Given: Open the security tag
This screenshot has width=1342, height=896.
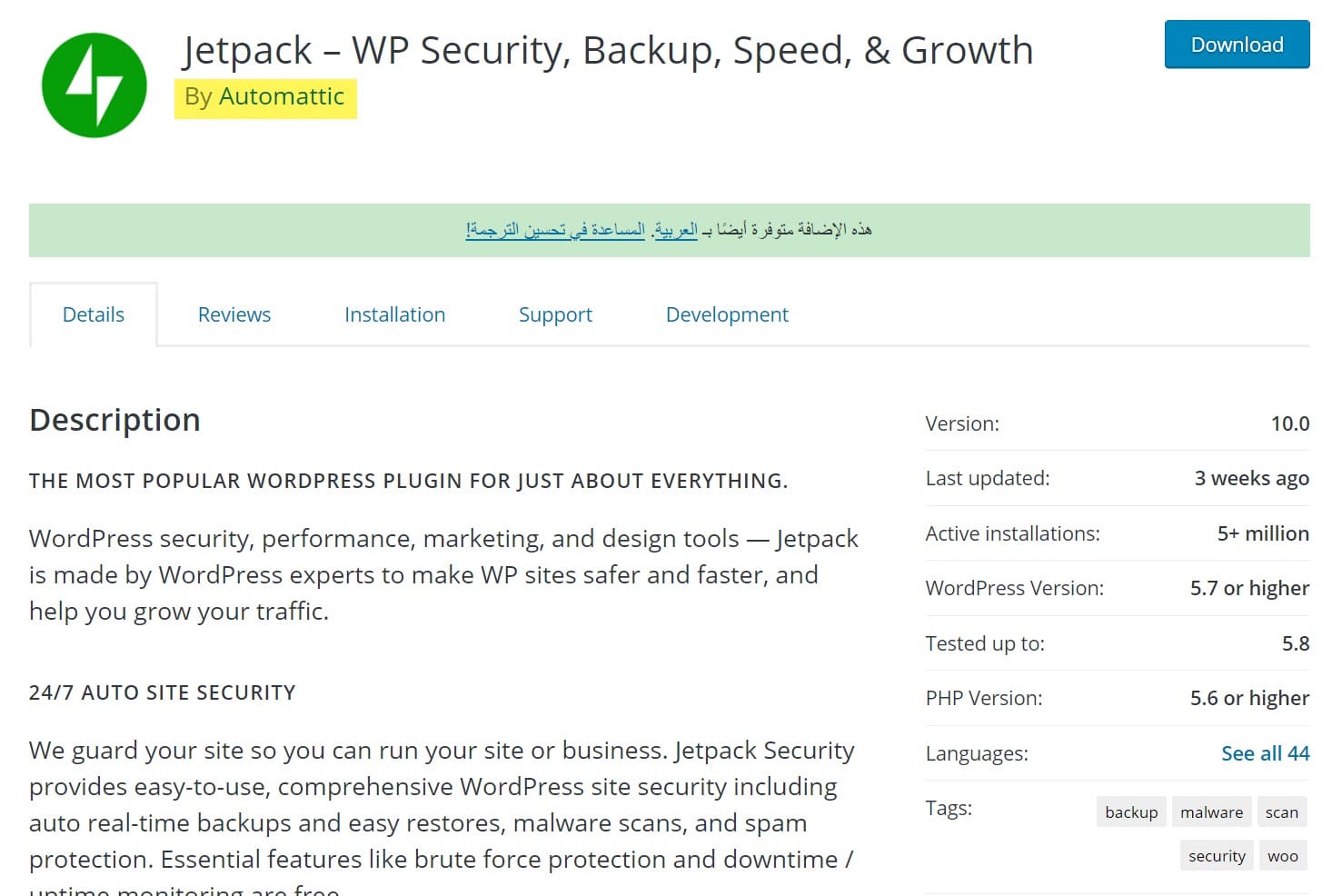Looking at the screenshot, I should 1217,856.
